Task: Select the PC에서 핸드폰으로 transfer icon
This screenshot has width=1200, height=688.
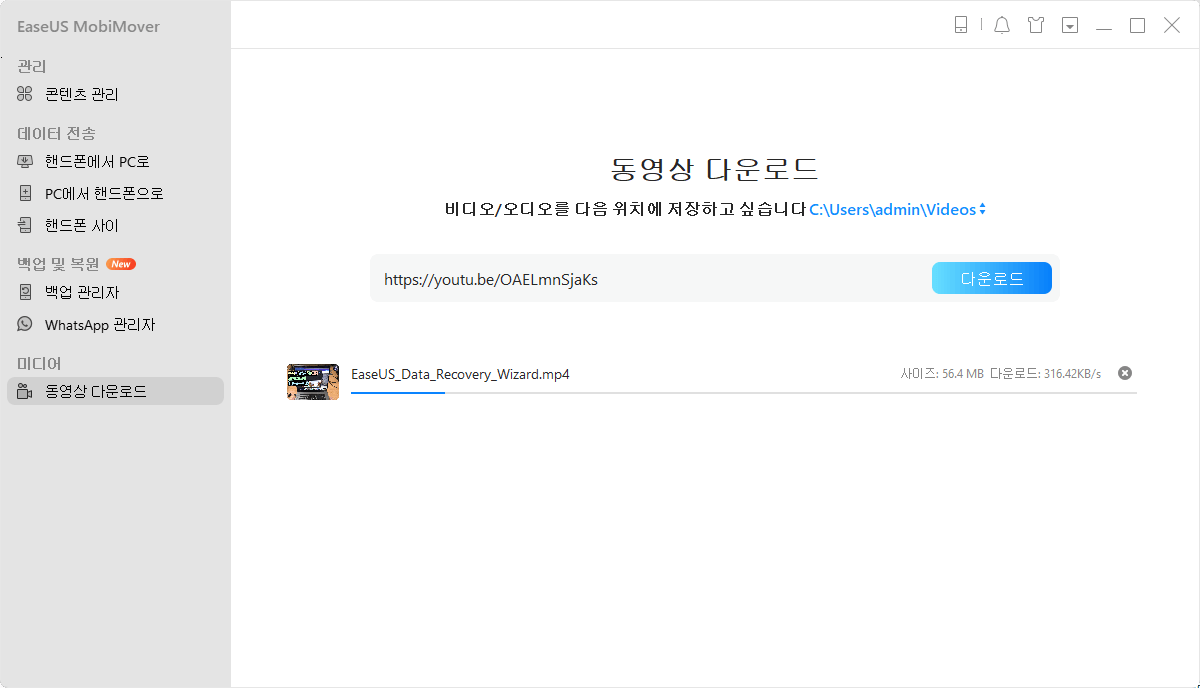Action: tap(24, 192)
